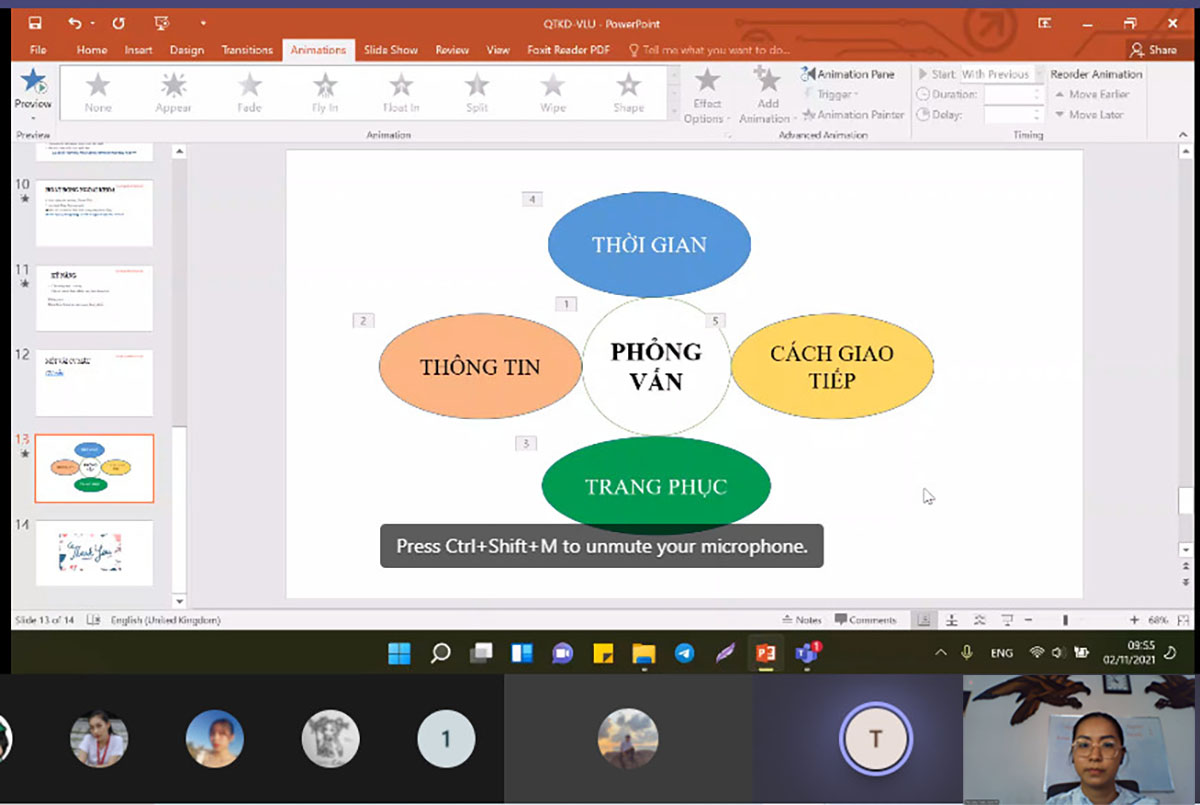Select the Fly In animation effect
Viewport: 1200px width, 805px height.
point(325,92)
